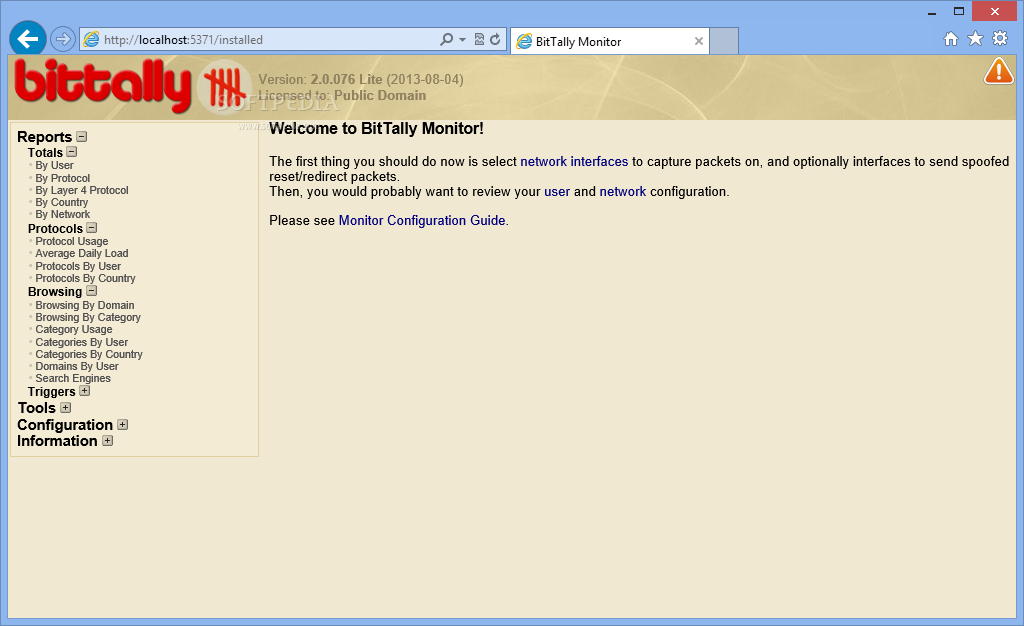Open the Search Engines report
This screenshot has height=626, width=1024.
point(73,378)
